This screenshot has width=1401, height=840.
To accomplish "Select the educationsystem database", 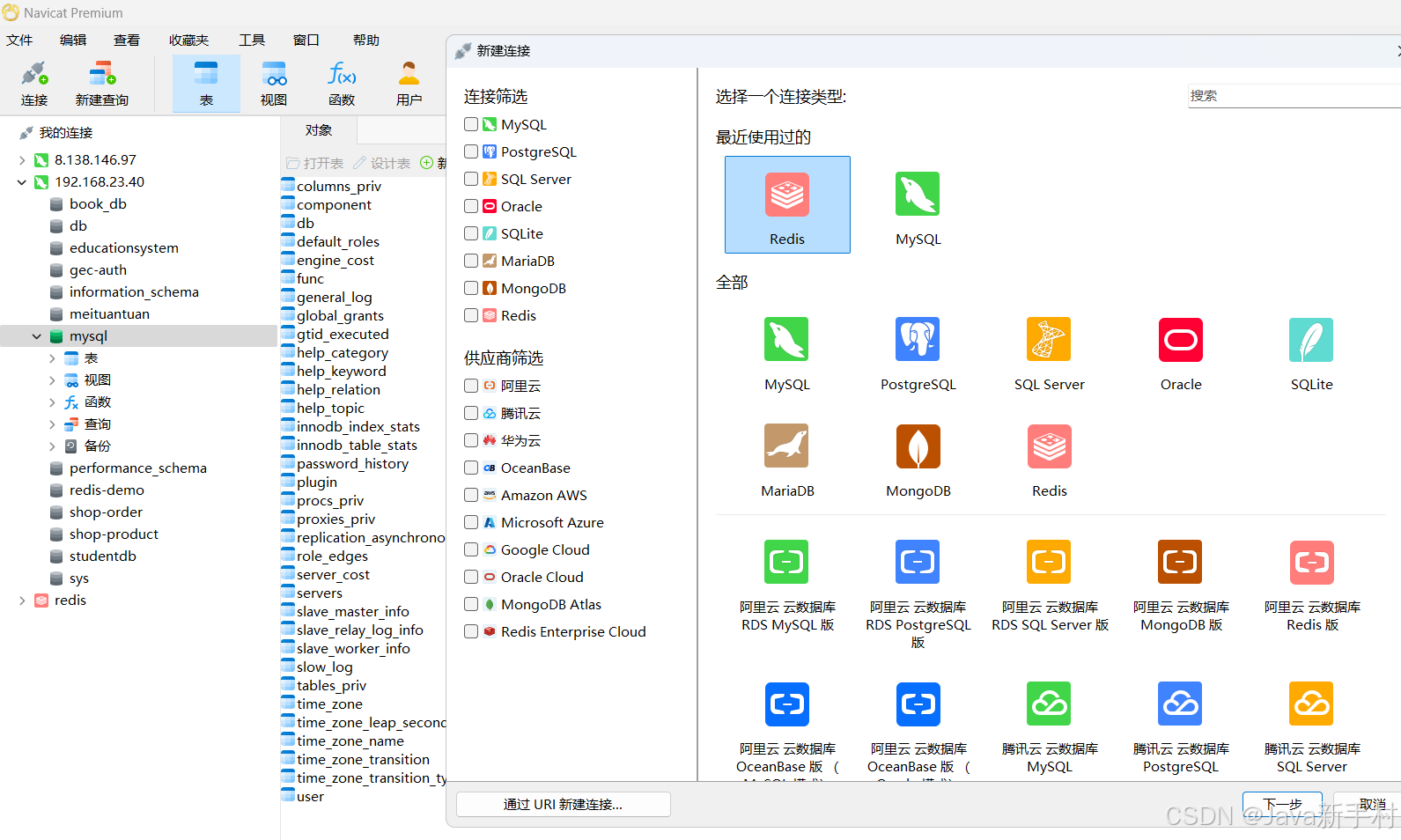I will tap(124, 248).
